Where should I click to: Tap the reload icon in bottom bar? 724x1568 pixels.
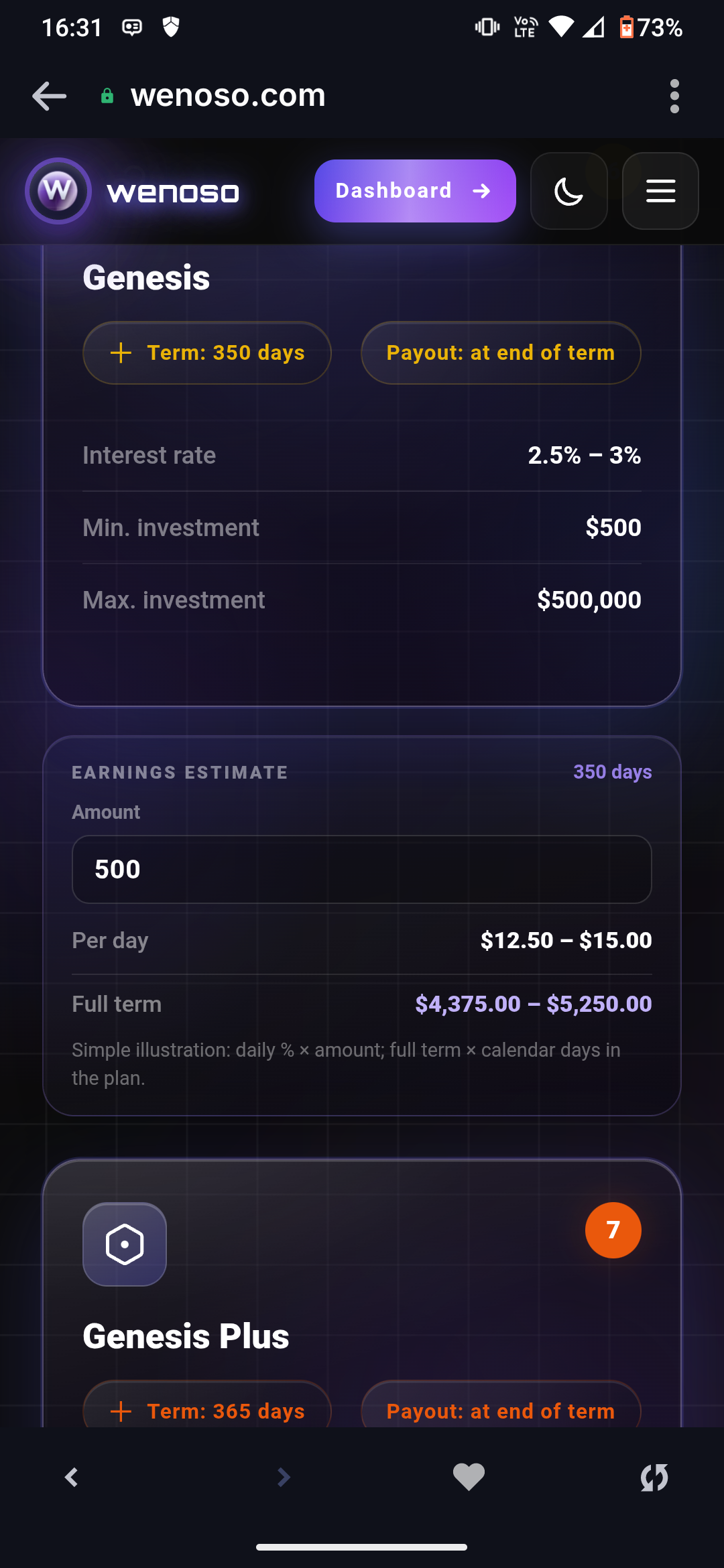click(x=654, y=1477)
